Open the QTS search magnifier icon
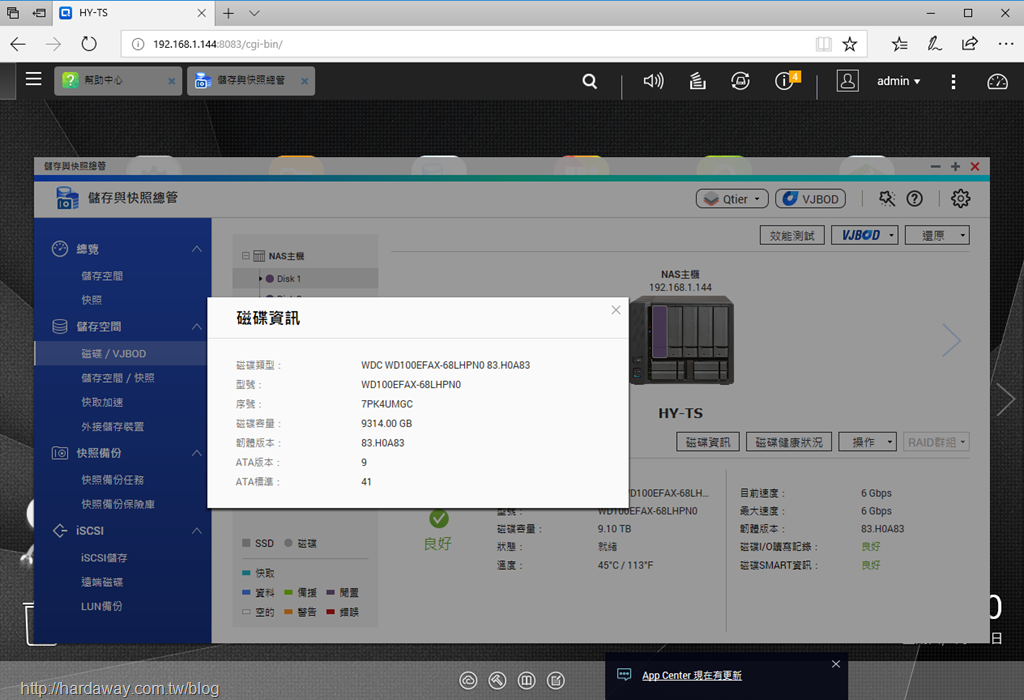This screenshot has width=1024, height=700. 589,81
